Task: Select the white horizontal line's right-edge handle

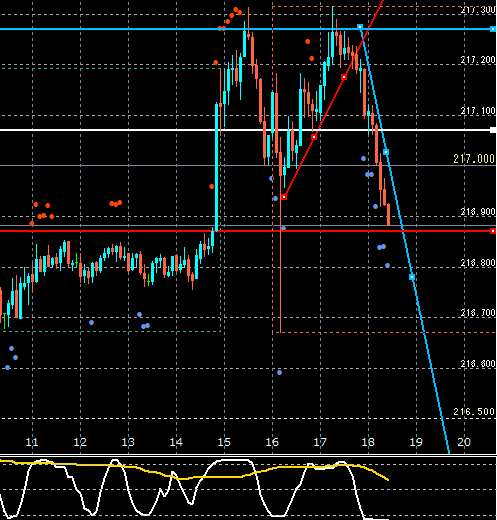Action: (493, 130)
